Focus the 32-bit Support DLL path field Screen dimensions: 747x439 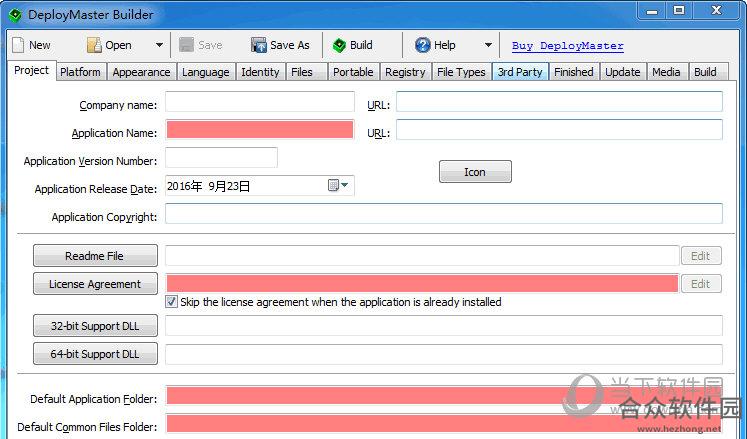tap(444, 326)
